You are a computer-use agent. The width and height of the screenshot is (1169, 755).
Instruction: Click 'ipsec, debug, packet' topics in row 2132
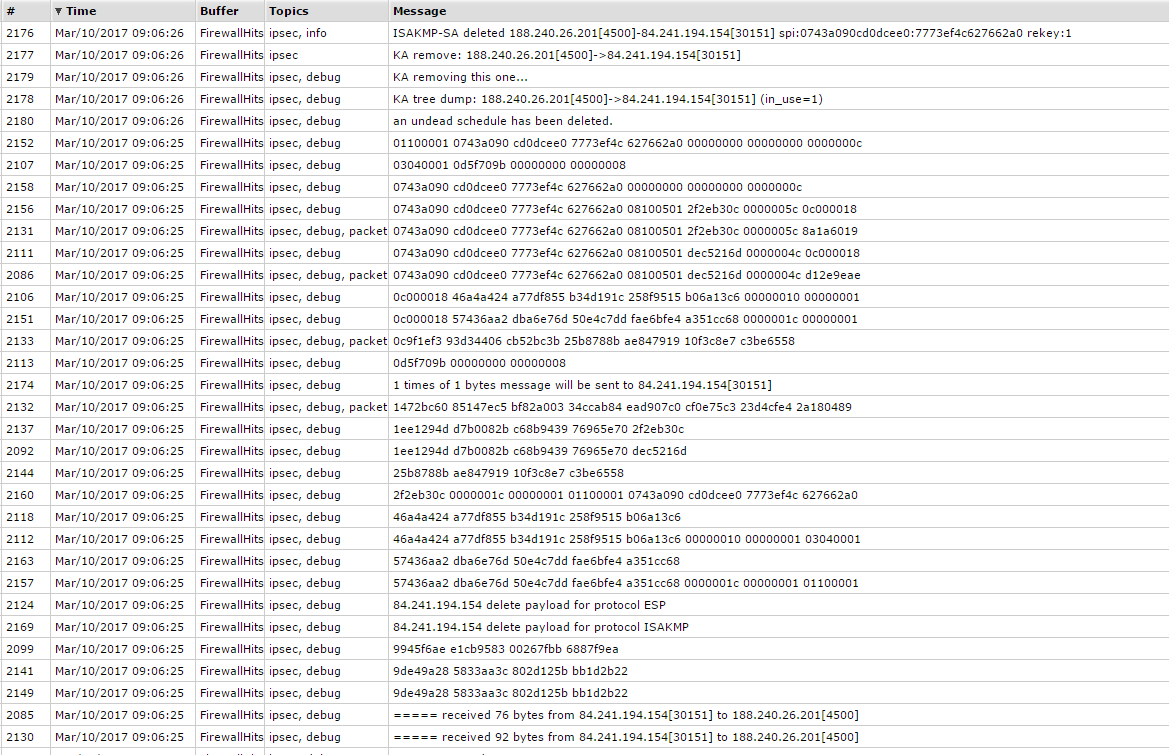click(328, 407)
